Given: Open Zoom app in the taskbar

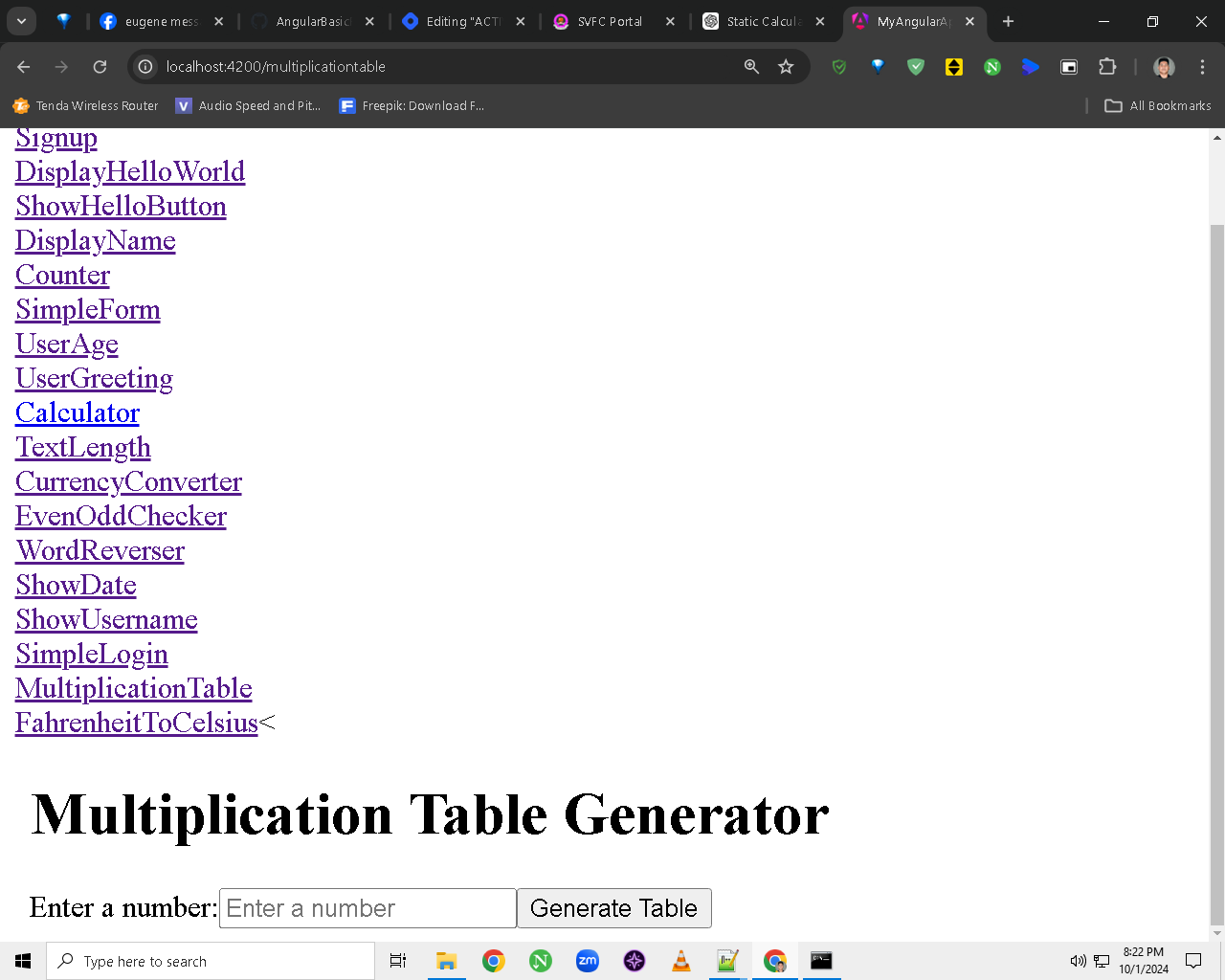Looking at the screenshot, I should pyautogui.click(x=588, y=961).
